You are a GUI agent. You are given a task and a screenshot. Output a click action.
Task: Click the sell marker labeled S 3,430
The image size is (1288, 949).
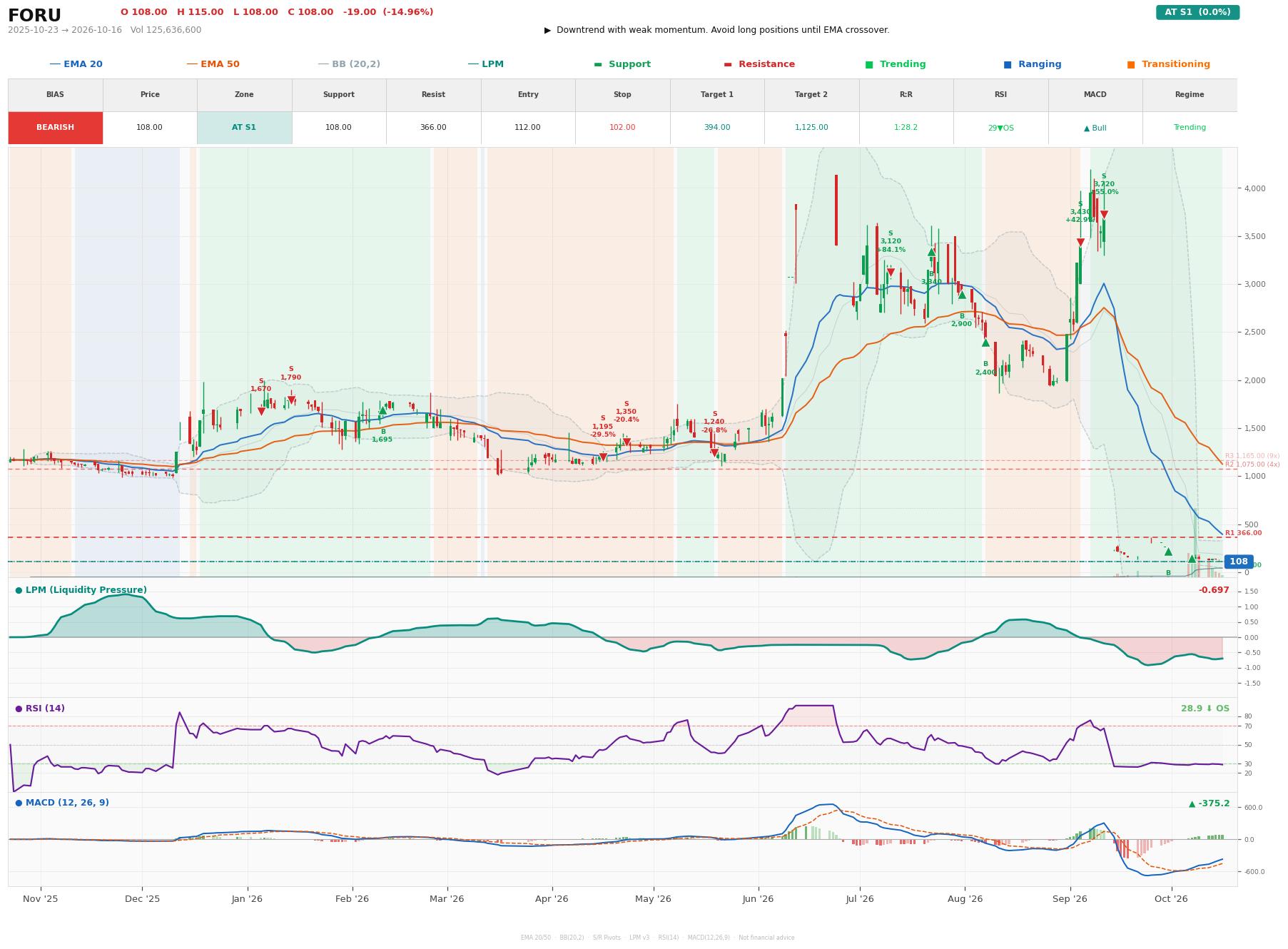pyautogui.click(x=1080, y=243)
